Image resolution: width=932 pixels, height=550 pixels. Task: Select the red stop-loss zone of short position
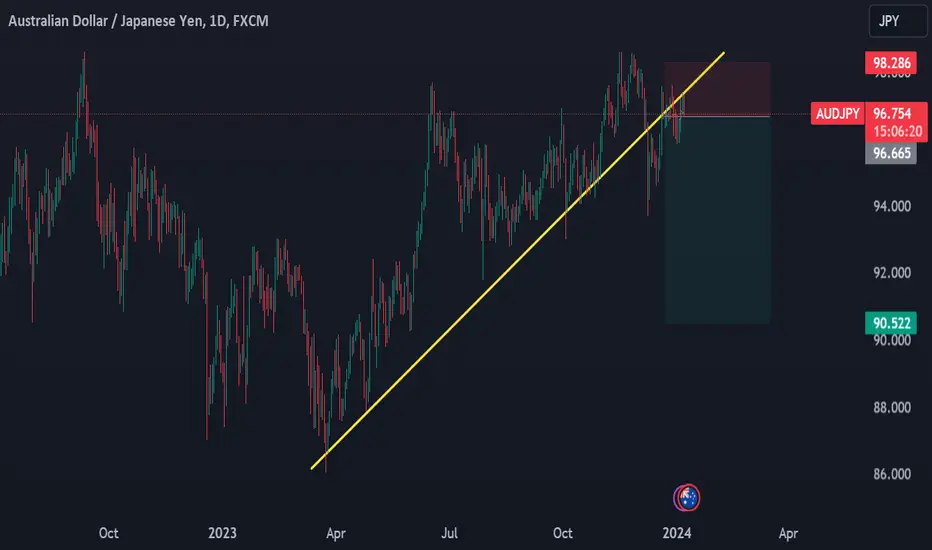tap(718, 89)
